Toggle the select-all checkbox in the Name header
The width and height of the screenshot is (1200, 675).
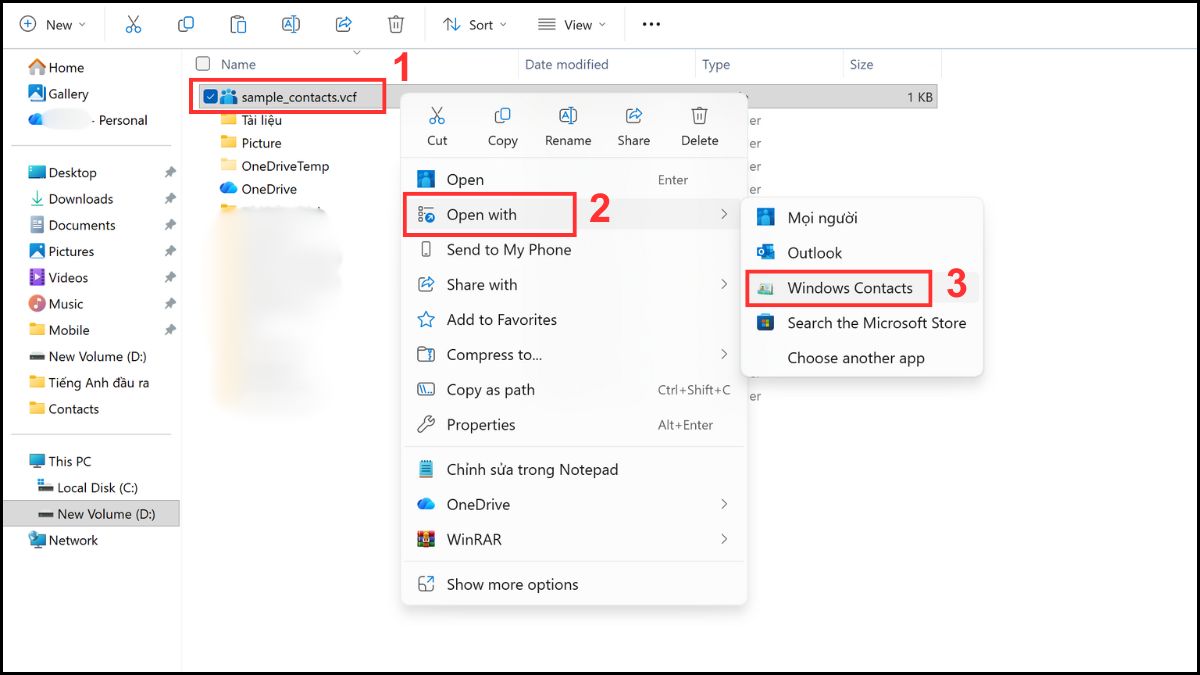202,63
